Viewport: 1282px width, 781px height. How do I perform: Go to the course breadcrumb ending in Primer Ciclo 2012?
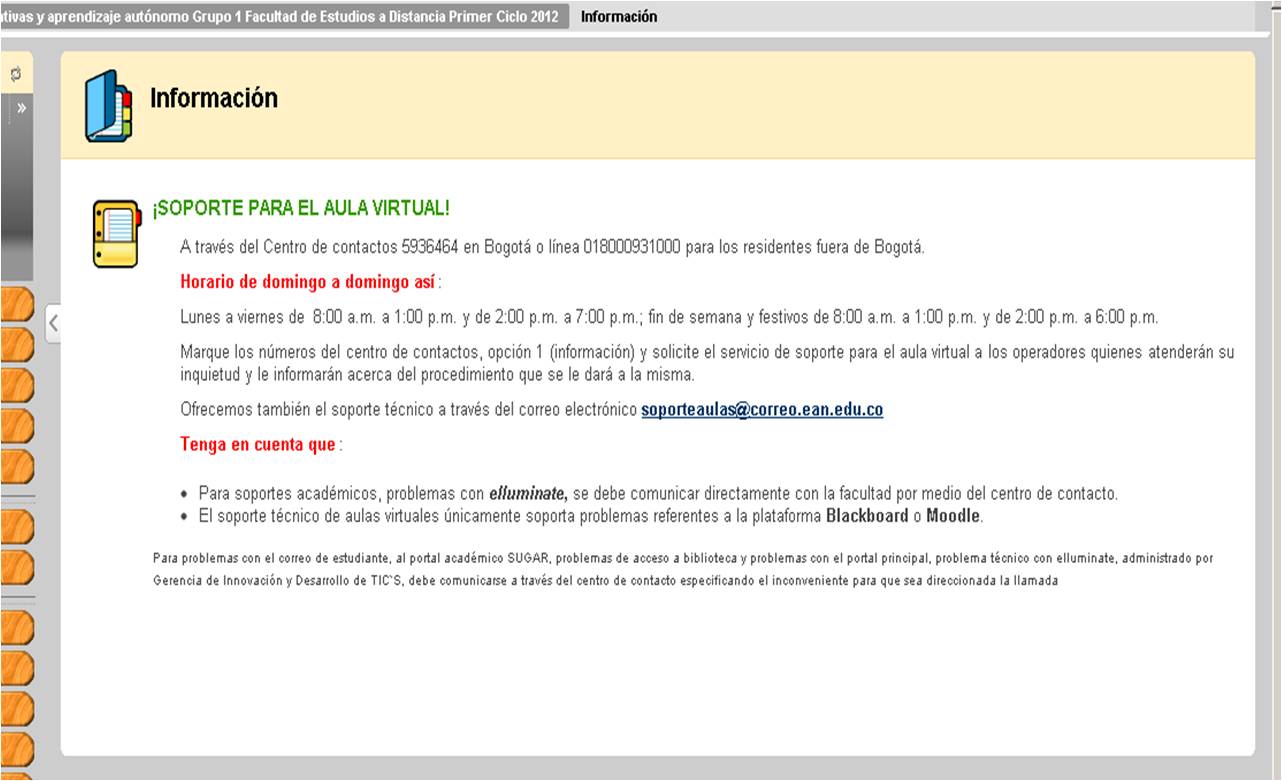(x=280, y=17)
